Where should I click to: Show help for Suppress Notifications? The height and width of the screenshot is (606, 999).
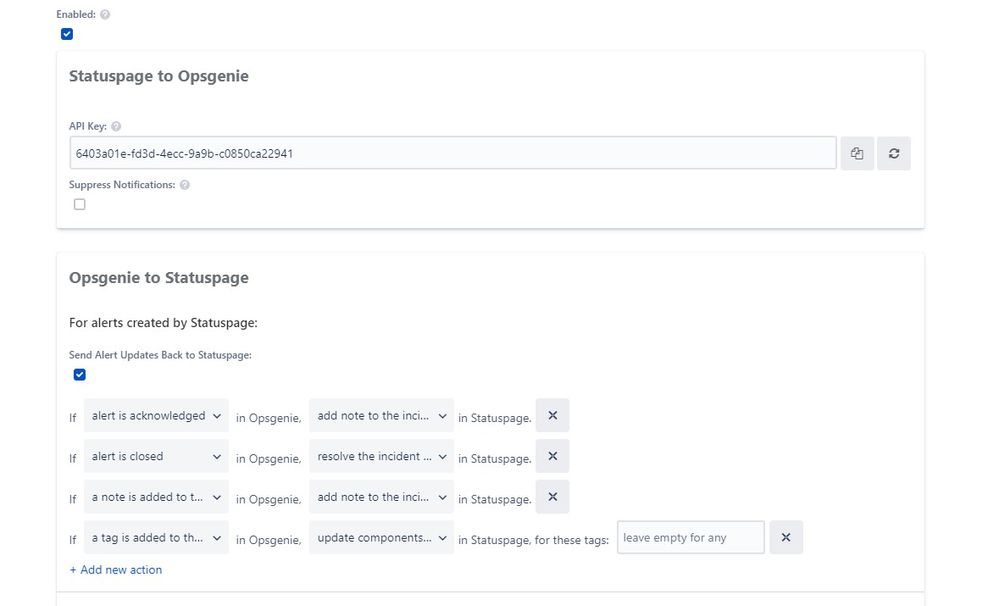pyautogui.click(x=185, y=185)
